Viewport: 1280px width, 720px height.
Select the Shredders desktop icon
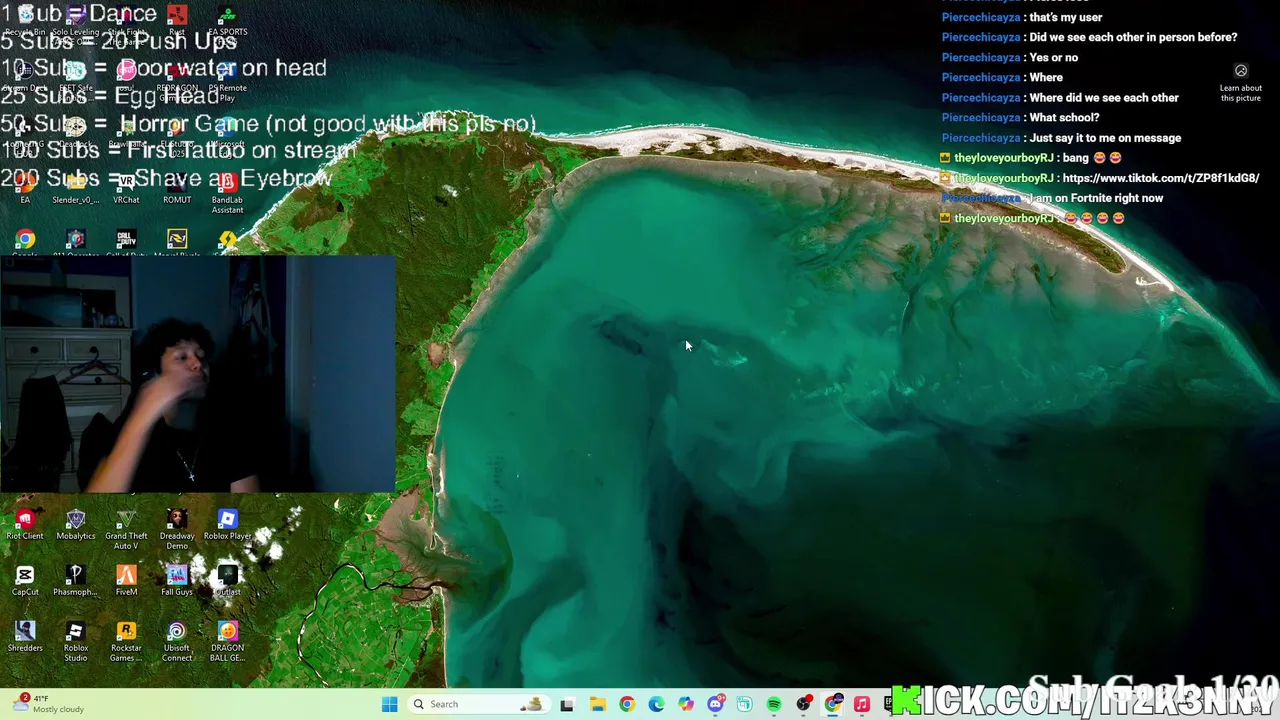point(25,636)
